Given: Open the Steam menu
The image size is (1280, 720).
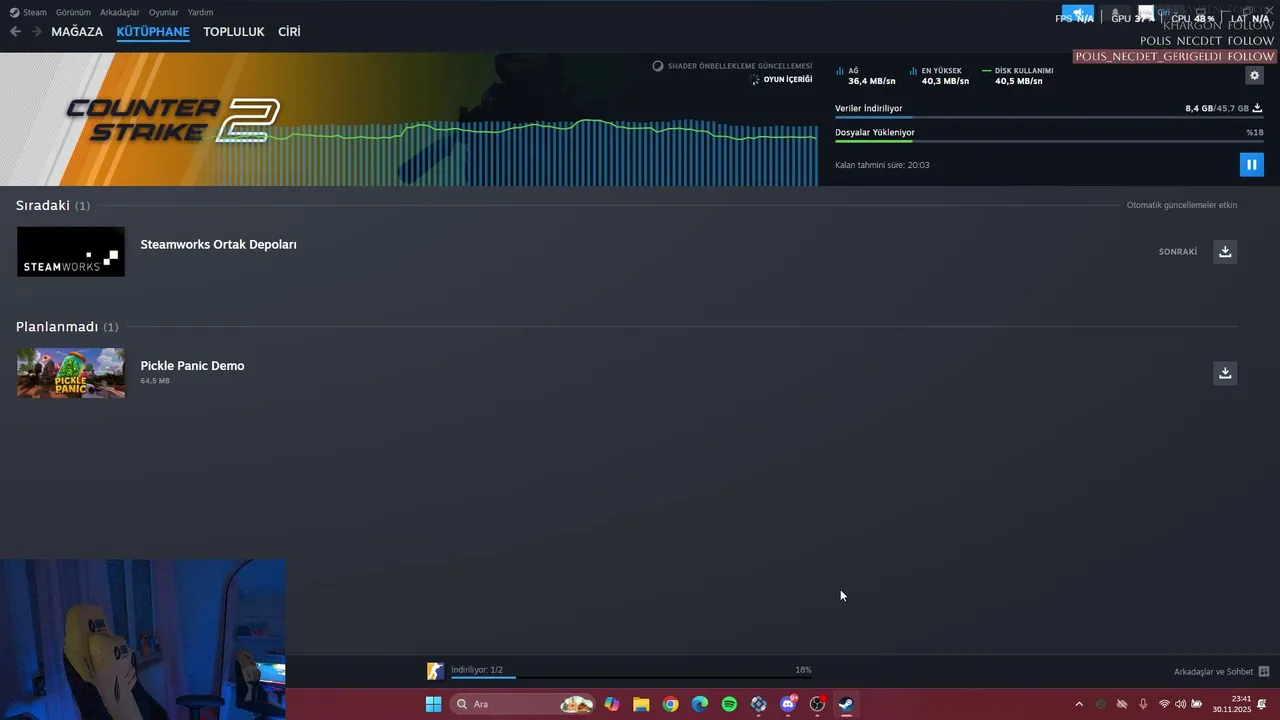Looking at the screenshot, I should tap(28, 12).
